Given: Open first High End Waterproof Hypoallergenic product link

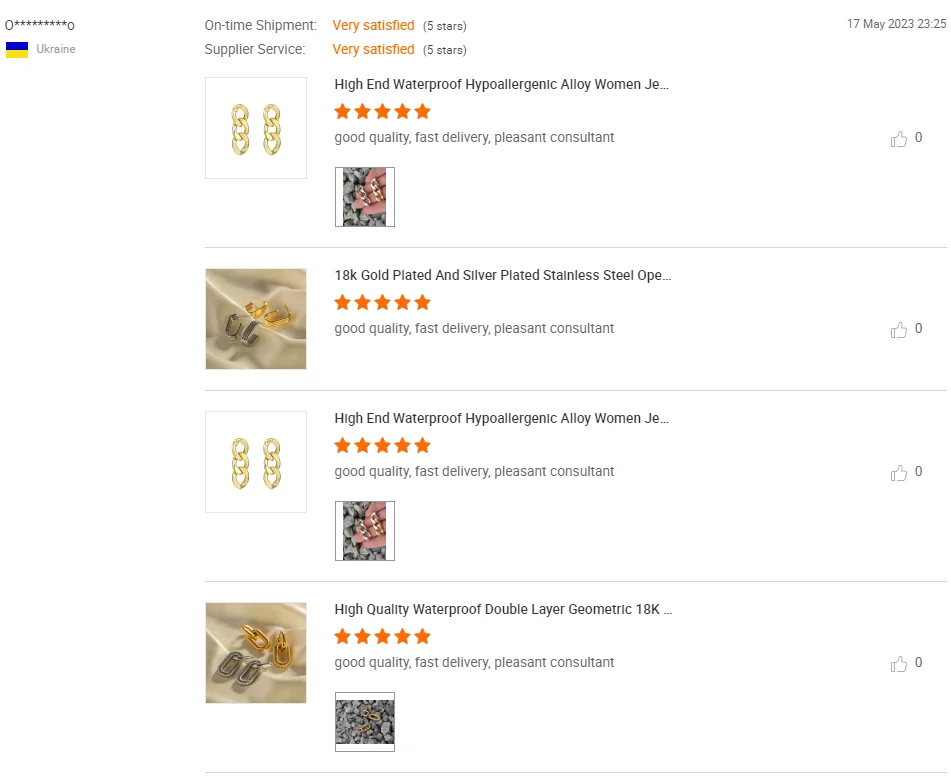Looking at the screenshot, I should click(501, 85).
